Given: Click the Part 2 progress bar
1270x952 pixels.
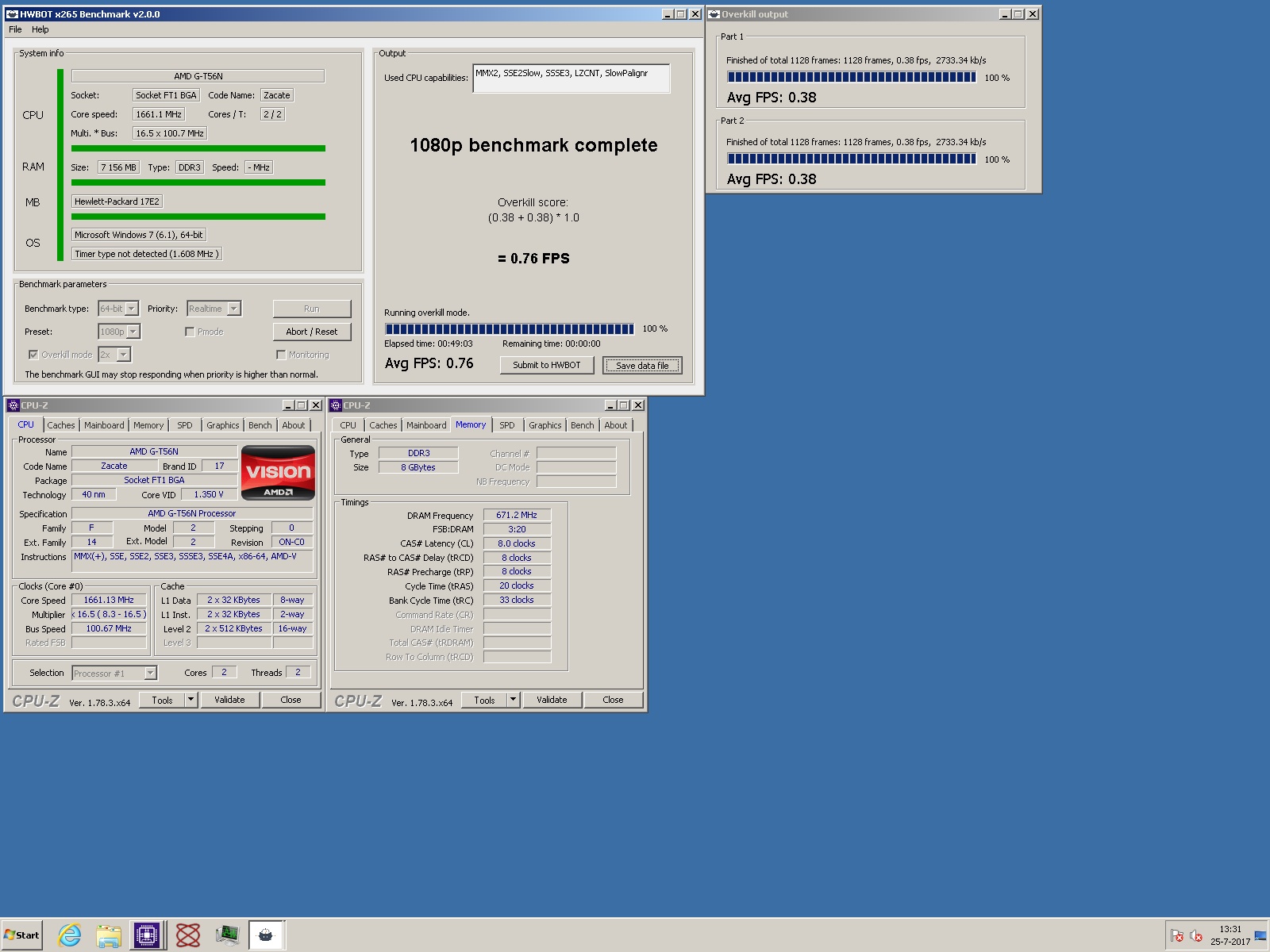Looking at the screenshot, I should (x=852, y=159).
